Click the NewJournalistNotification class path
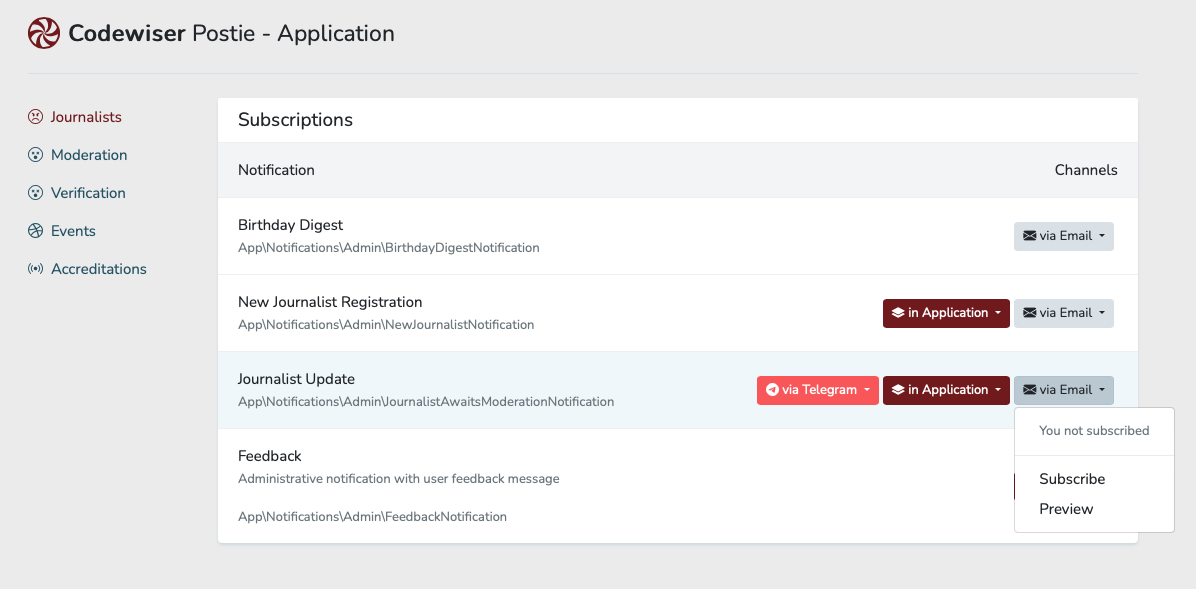Screen dimensions: 1196x589 click(386, 325)
